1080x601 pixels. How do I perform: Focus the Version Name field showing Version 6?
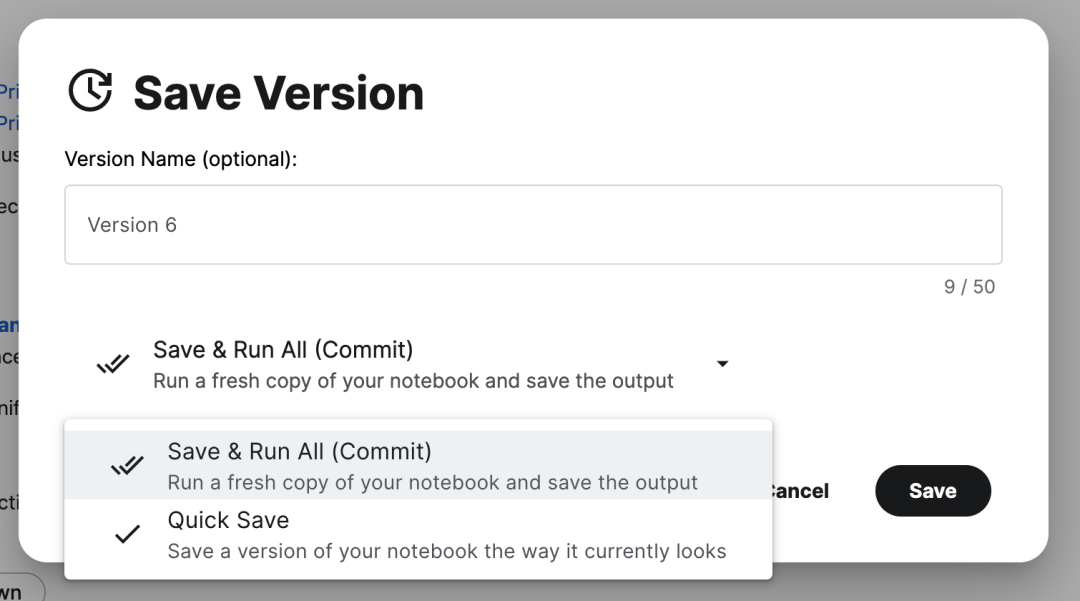click(x=533, y=224)
